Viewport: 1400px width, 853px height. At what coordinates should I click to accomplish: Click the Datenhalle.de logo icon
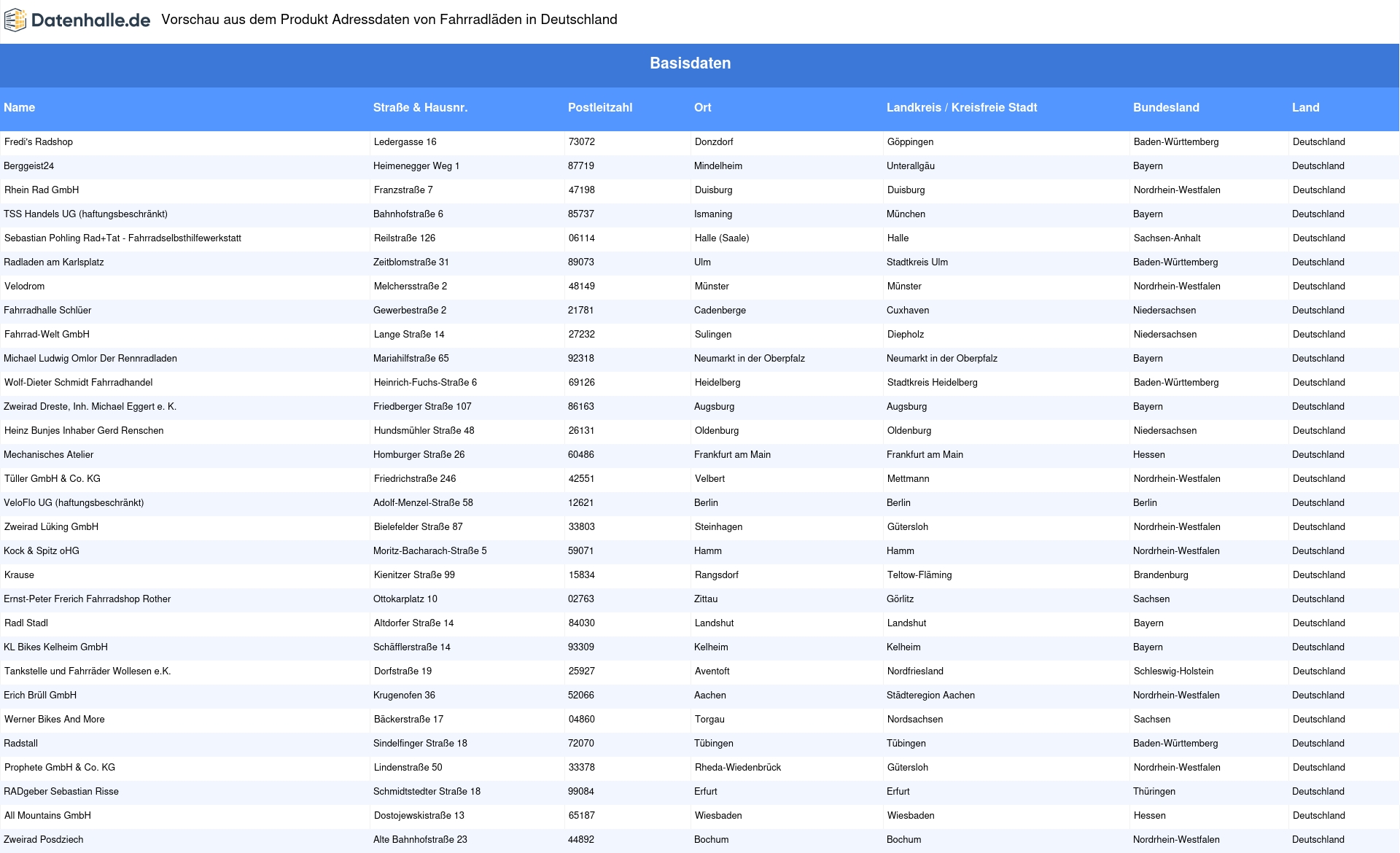pyautogui.click(x=15, y=20)
